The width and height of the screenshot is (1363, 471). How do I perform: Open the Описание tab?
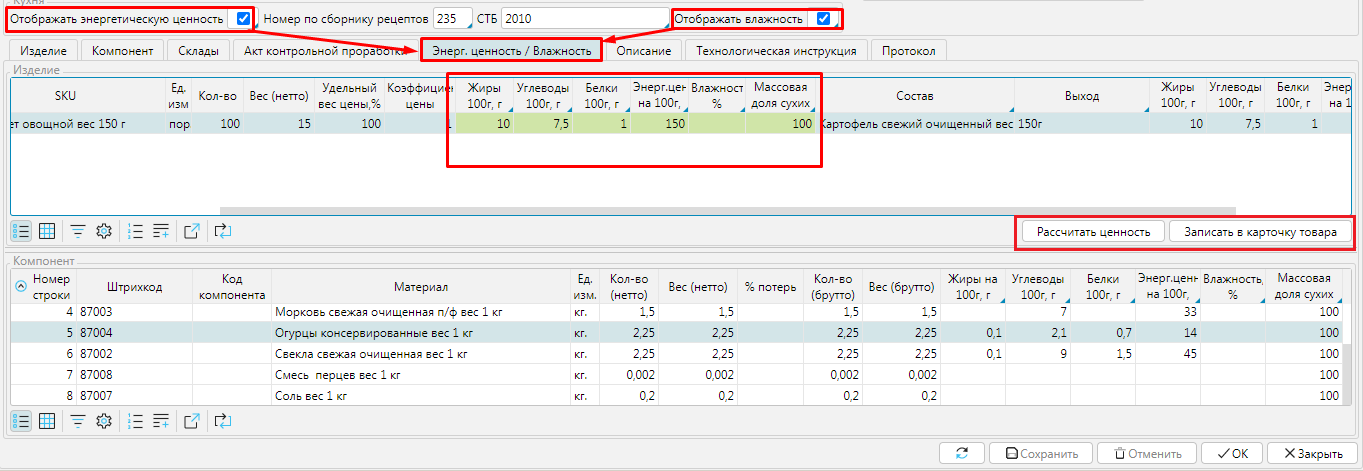pos(643,50)
